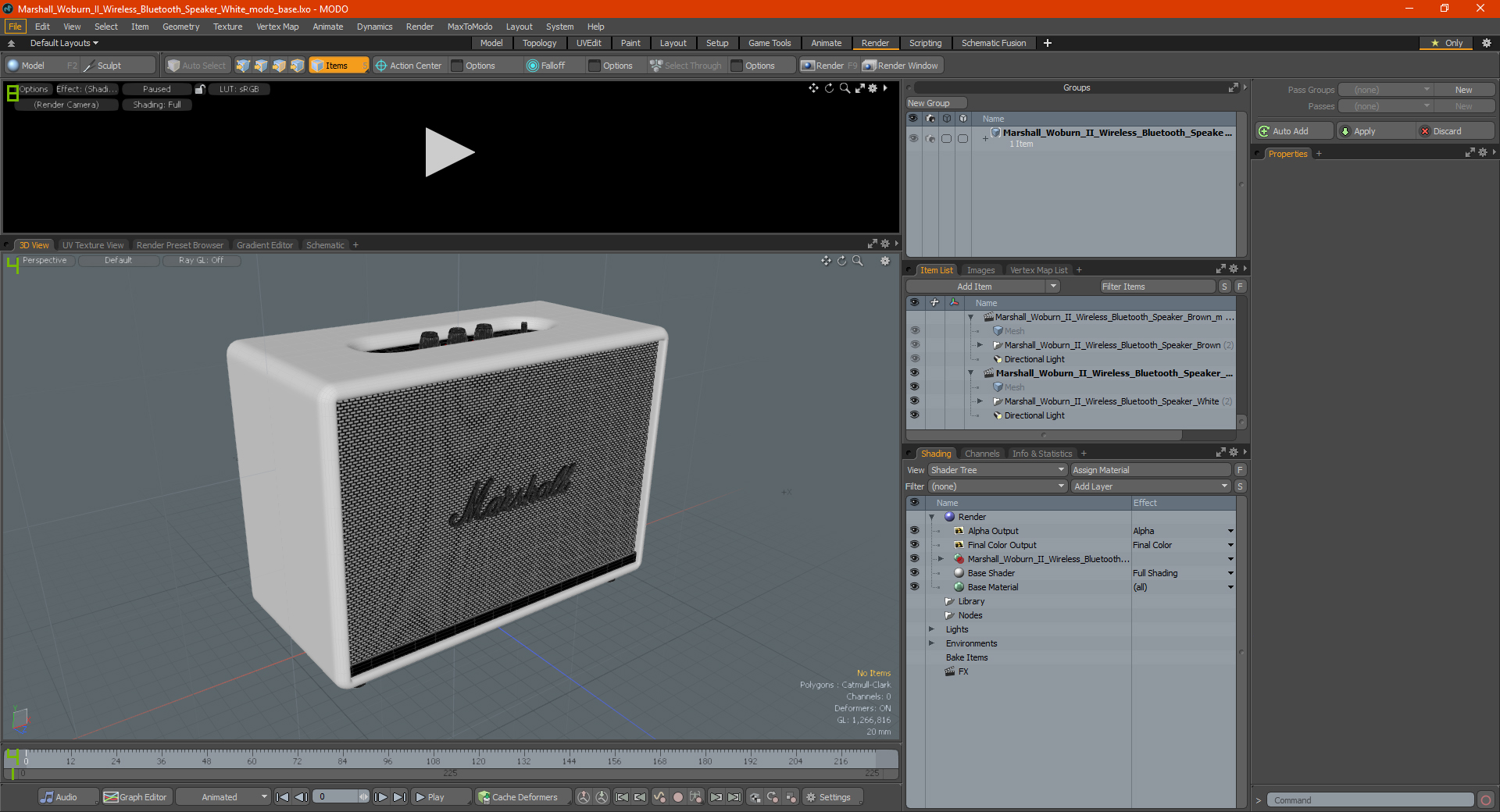Toggle visibility of Brown speaker group item
This screenshot has width=1500, height=812.
click(914, 345)
